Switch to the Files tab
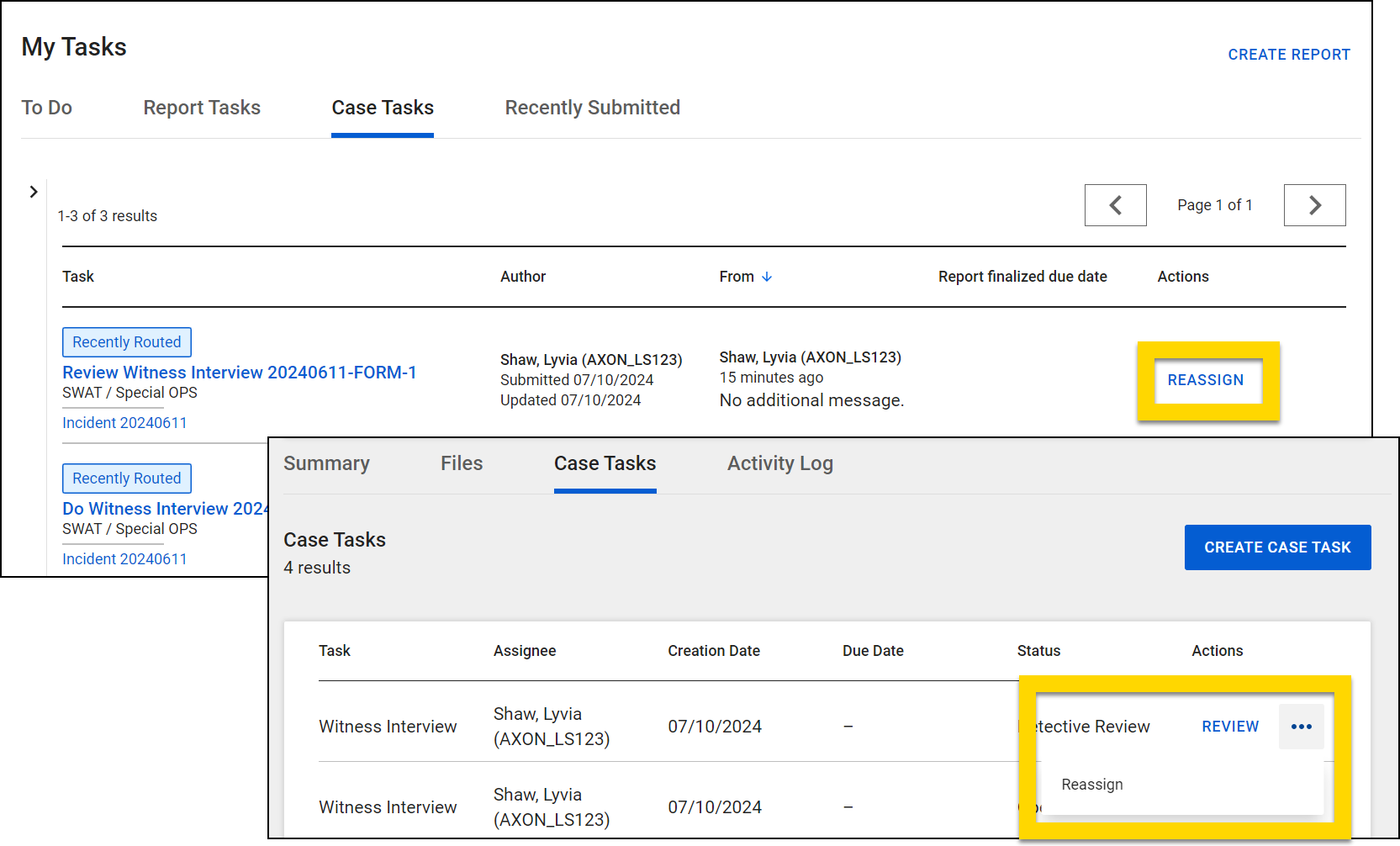 [x=461, y=463]
